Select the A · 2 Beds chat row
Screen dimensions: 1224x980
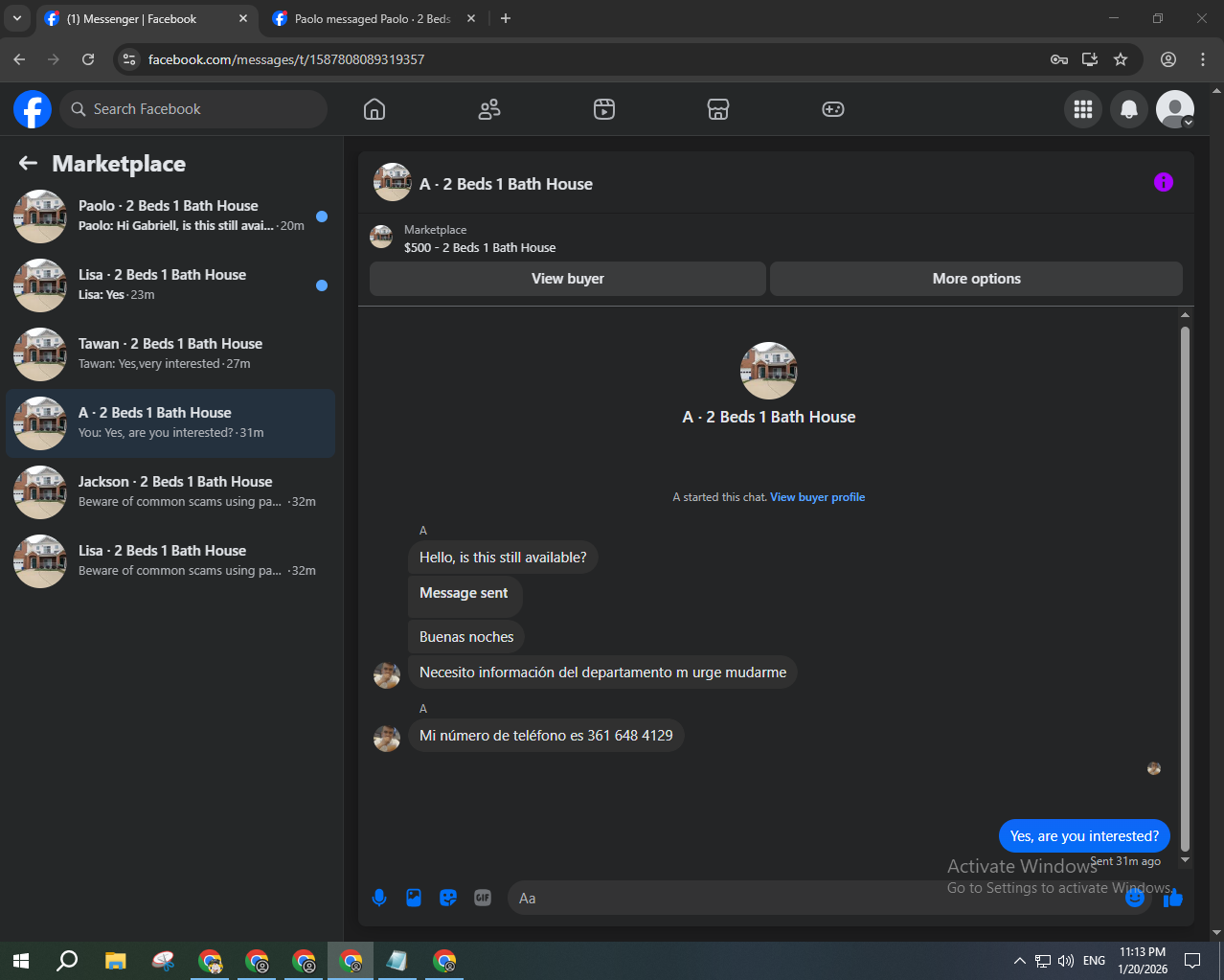(170, 423)
